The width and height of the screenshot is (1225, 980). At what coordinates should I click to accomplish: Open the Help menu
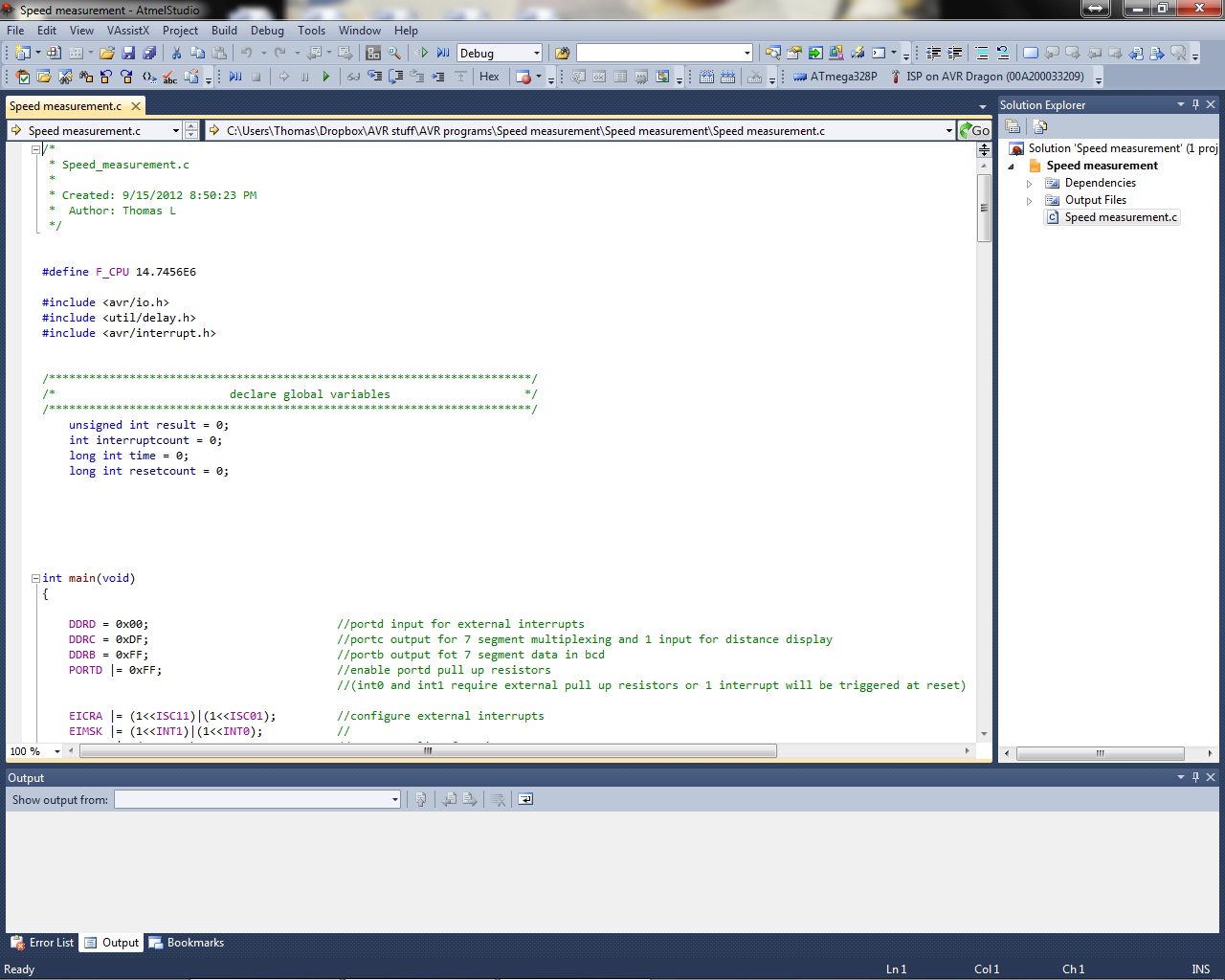[x=406, y=30]
